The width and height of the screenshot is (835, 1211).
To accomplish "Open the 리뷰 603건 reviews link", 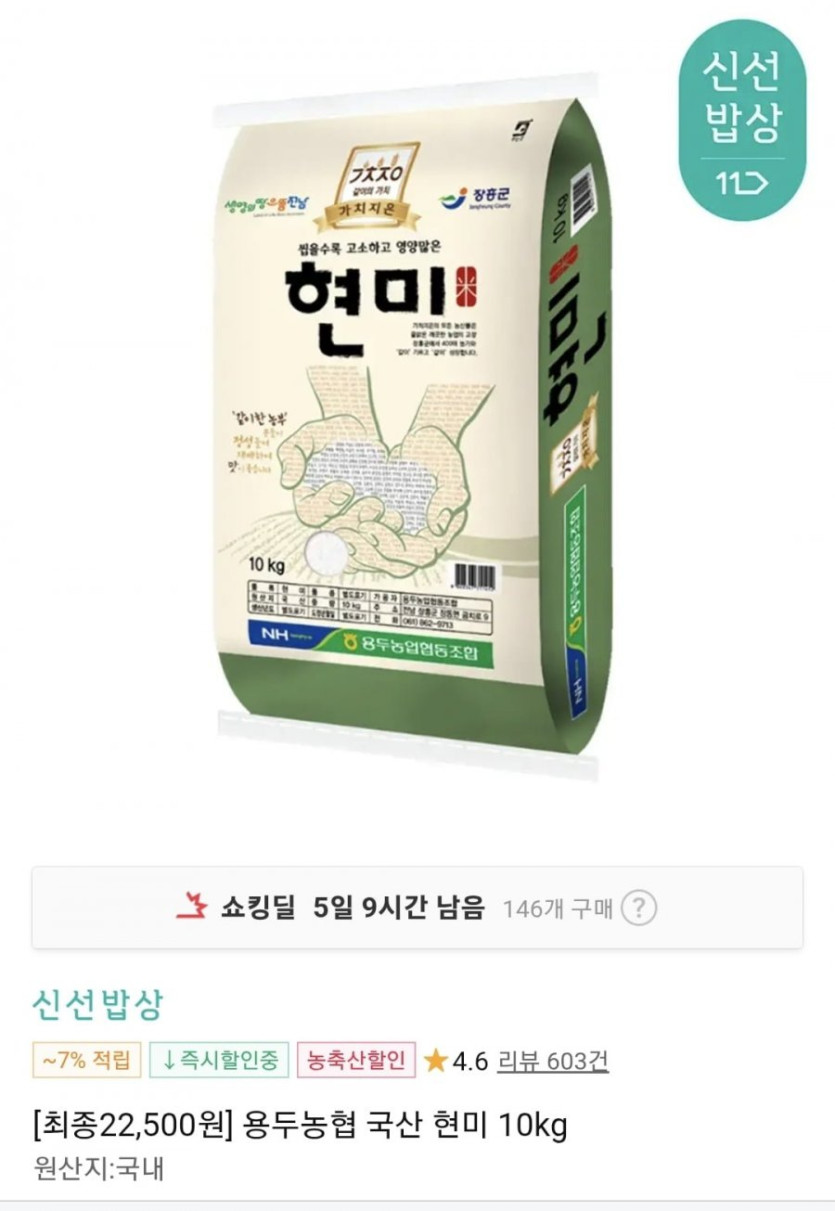I will (x=552, y=1061).
